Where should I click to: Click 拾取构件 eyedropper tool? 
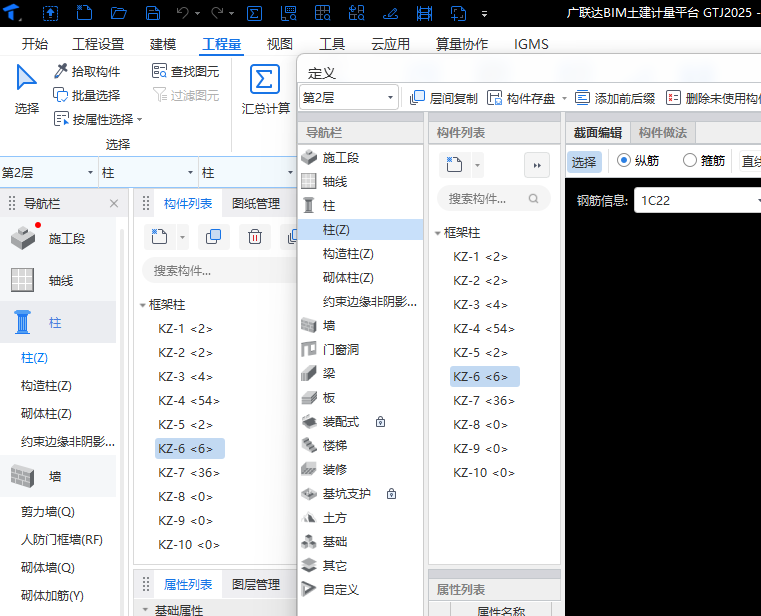(87, 71)
